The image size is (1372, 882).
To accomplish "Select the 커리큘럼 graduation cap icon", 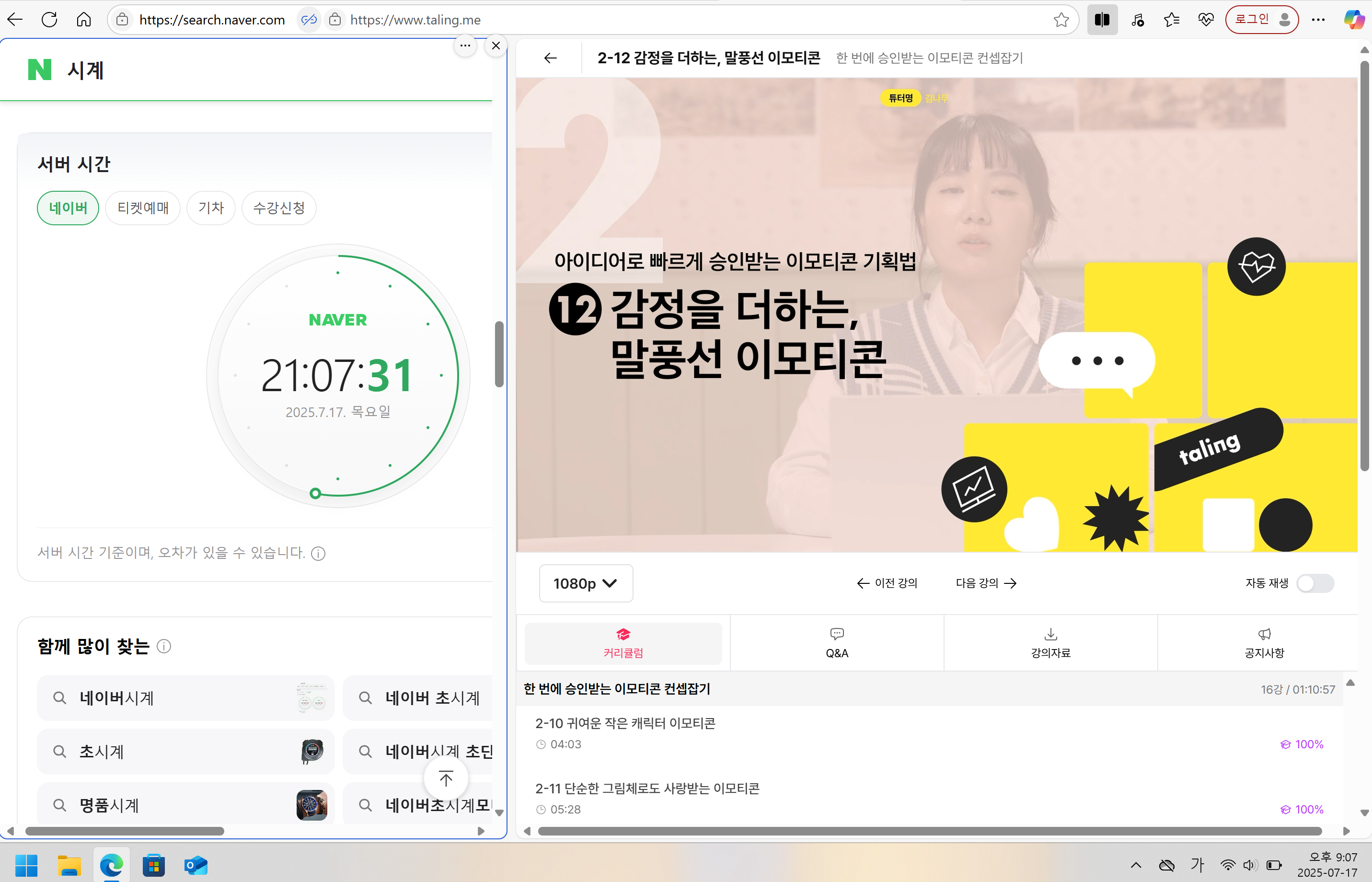I will pos(623,634).
